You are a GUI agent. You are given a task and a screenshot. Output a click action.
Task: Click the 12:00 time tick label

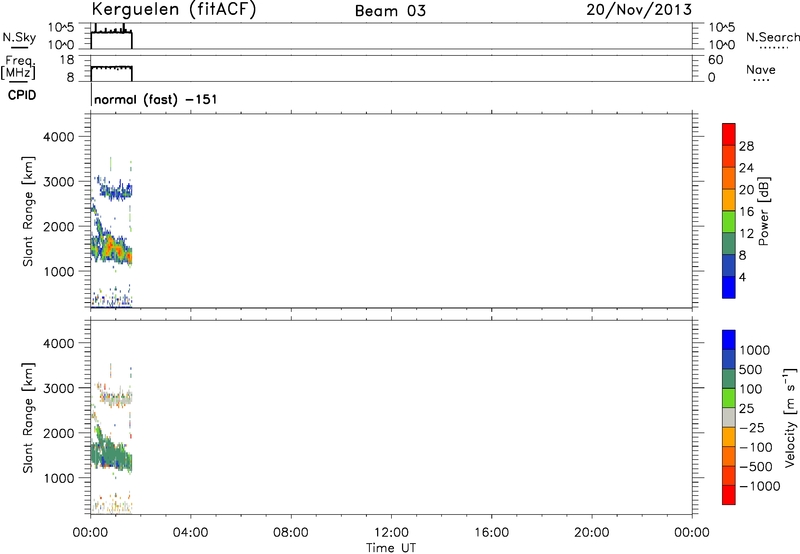(391, 533)
